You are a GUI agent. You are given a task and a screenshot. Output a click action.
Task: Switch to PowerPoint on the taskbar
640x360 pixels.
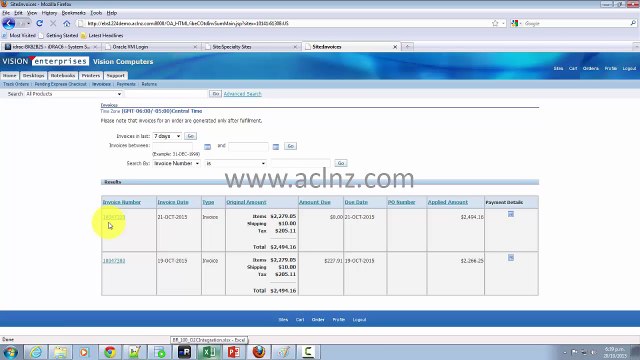[234, 352]
